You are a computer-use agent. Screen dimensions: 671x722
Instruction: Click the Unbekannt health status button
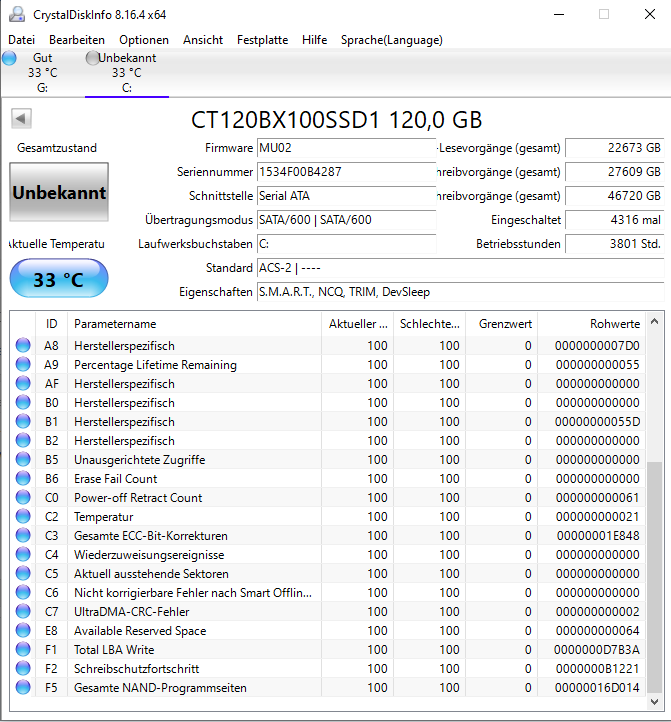click(59, 192)
